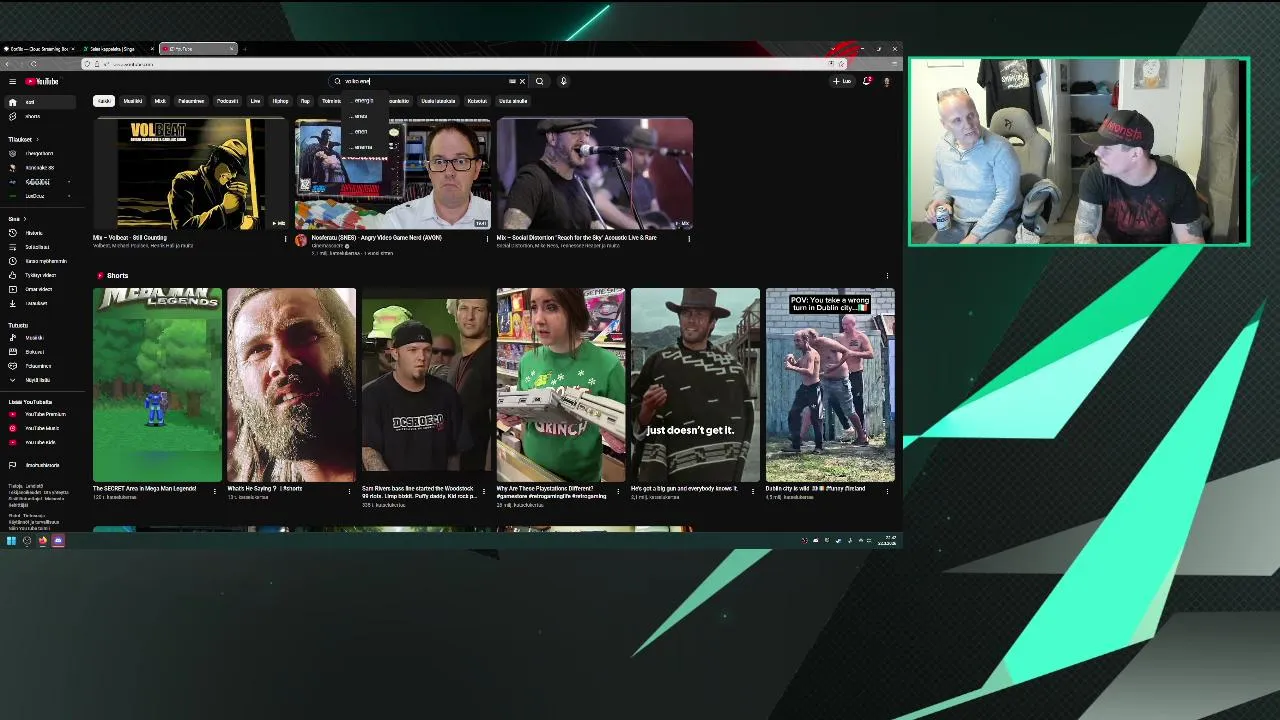Open the on-screen keyboard icon in search

(512, 81)
